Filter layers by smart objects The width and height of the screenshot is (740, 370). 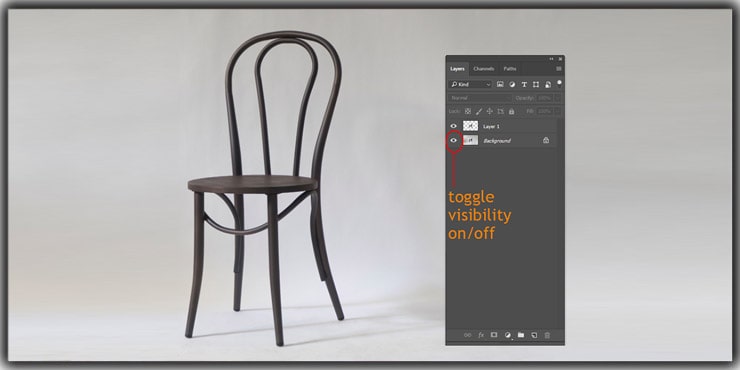tap(547, 84)
